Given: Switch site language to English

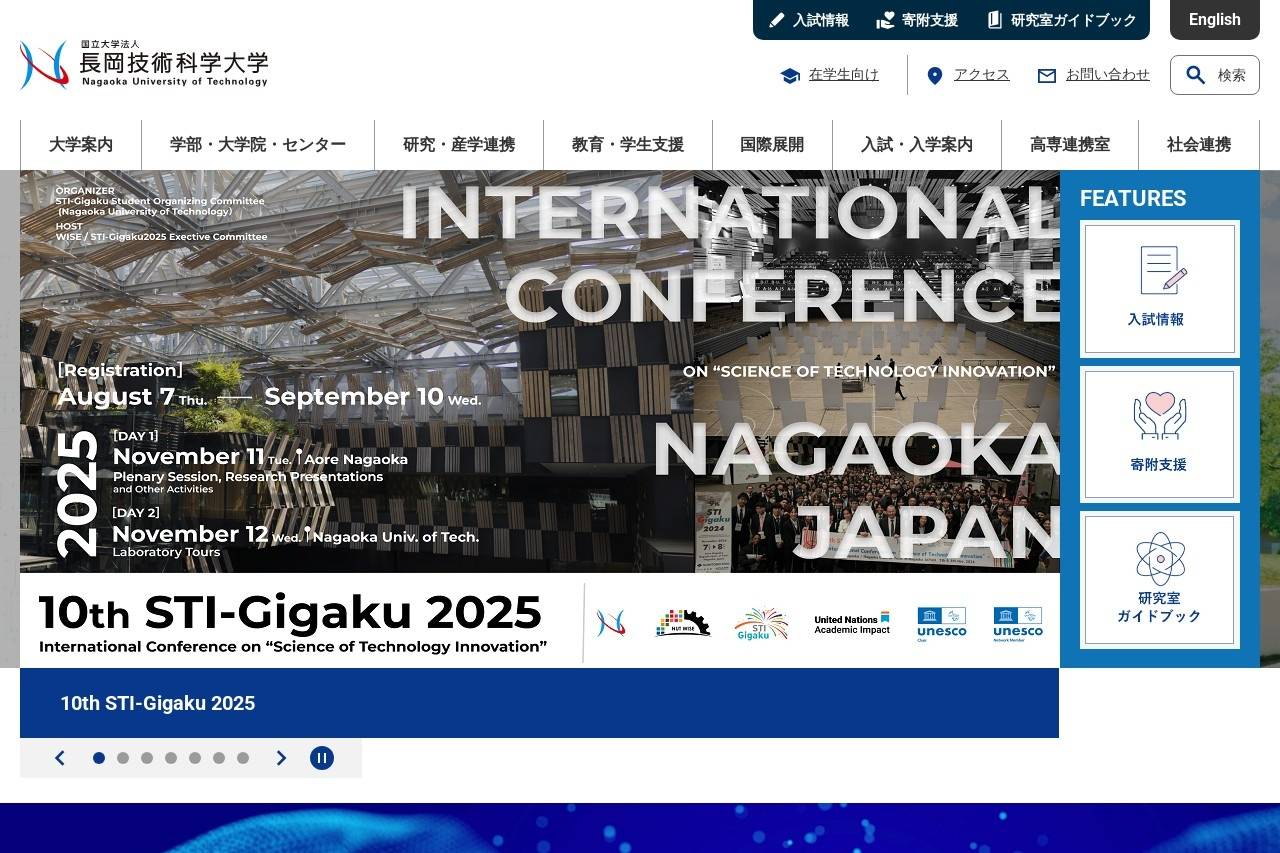Looking at the screenshot, I should [x=1215, y=20].
